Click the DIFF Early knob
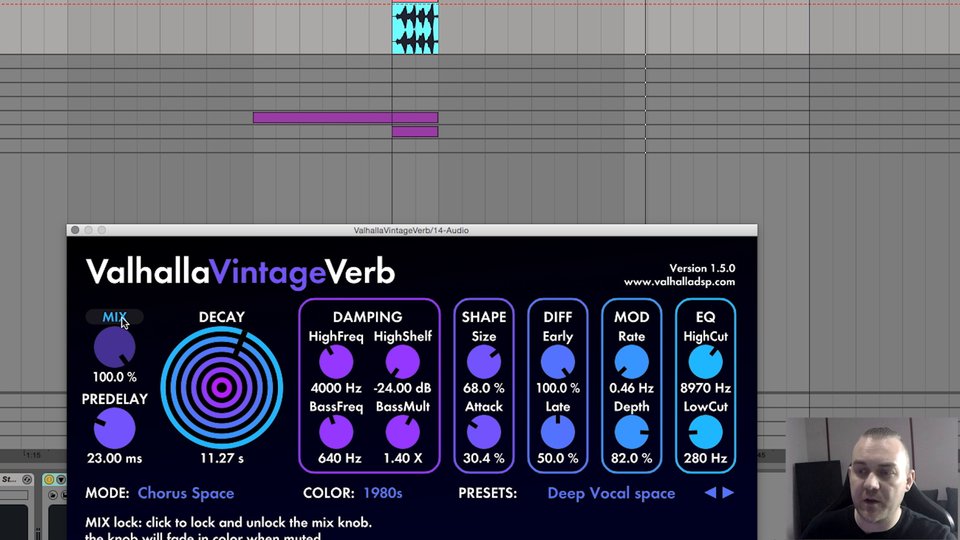The image size is (960, 540). 558,362
